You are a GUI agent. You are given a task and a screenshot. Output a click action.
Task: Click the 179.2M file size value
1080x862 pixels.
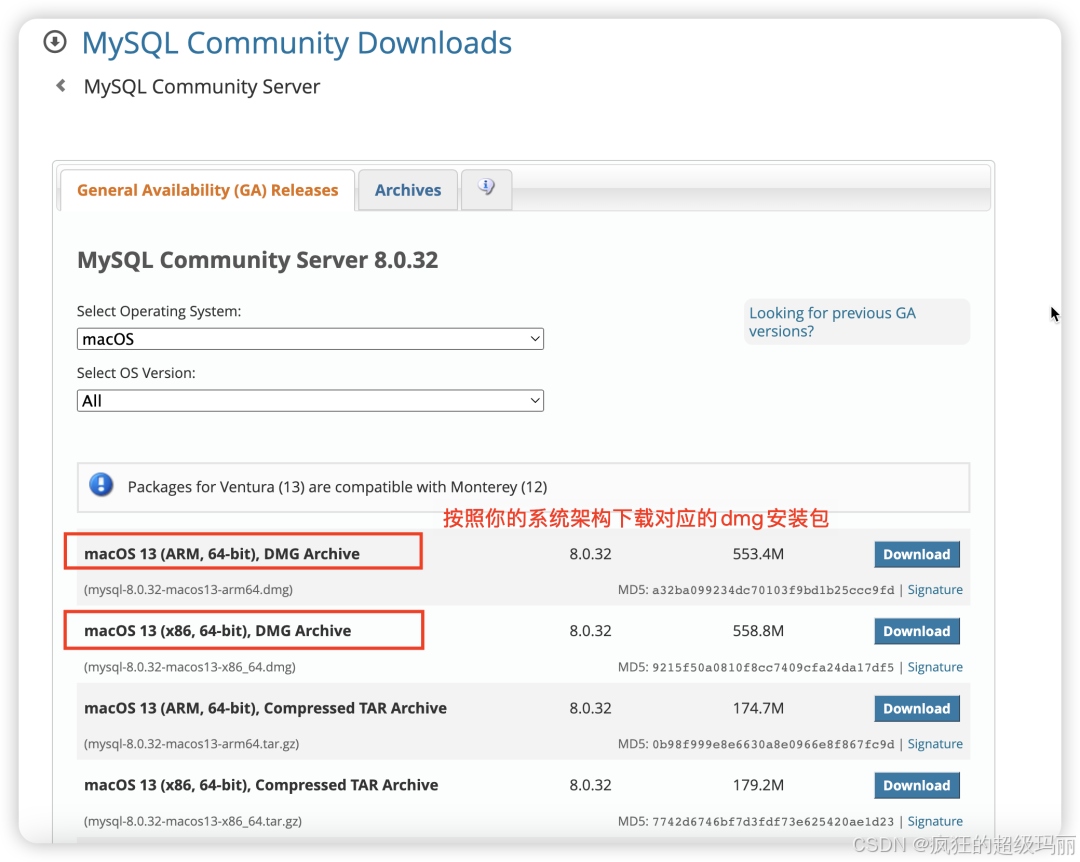coord(758,785)
